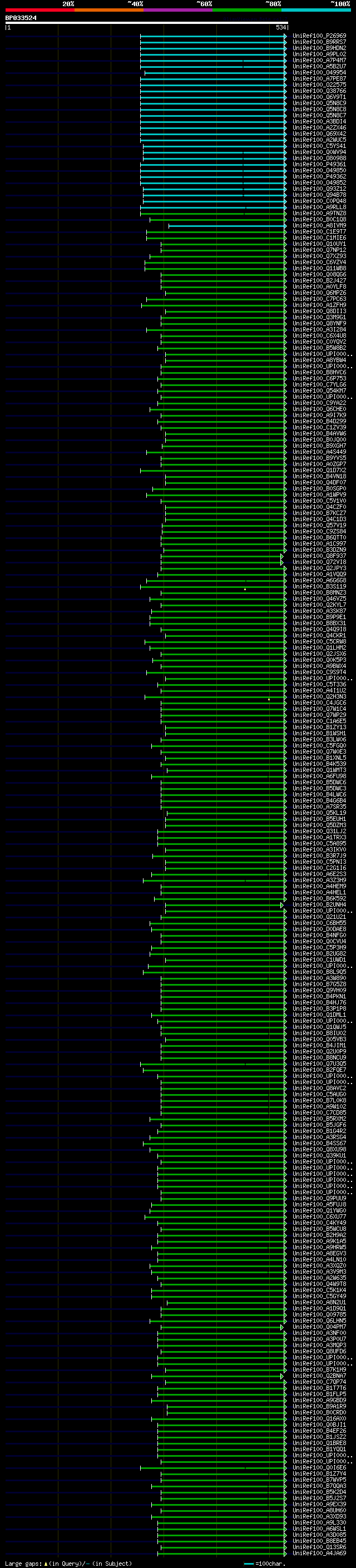Select hit label UniRef100_Q38766

click(319, 91)
